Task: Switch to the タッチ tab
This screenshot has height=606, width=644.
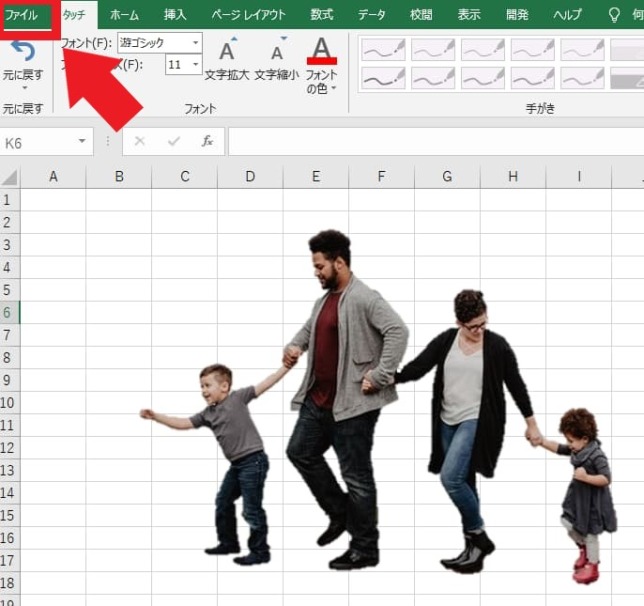Action: 74,15
